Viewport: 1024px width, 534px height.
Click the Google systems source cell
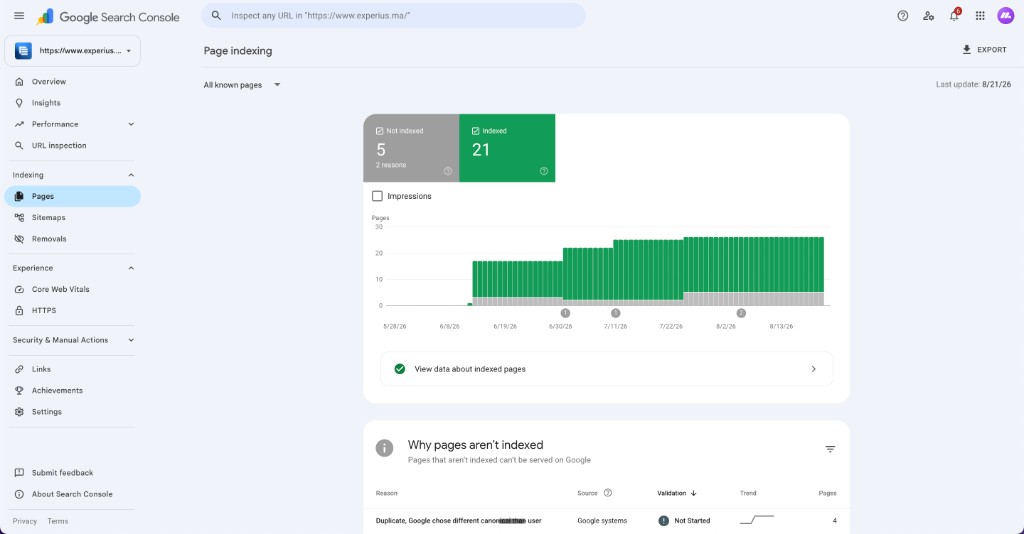(601, 521)
